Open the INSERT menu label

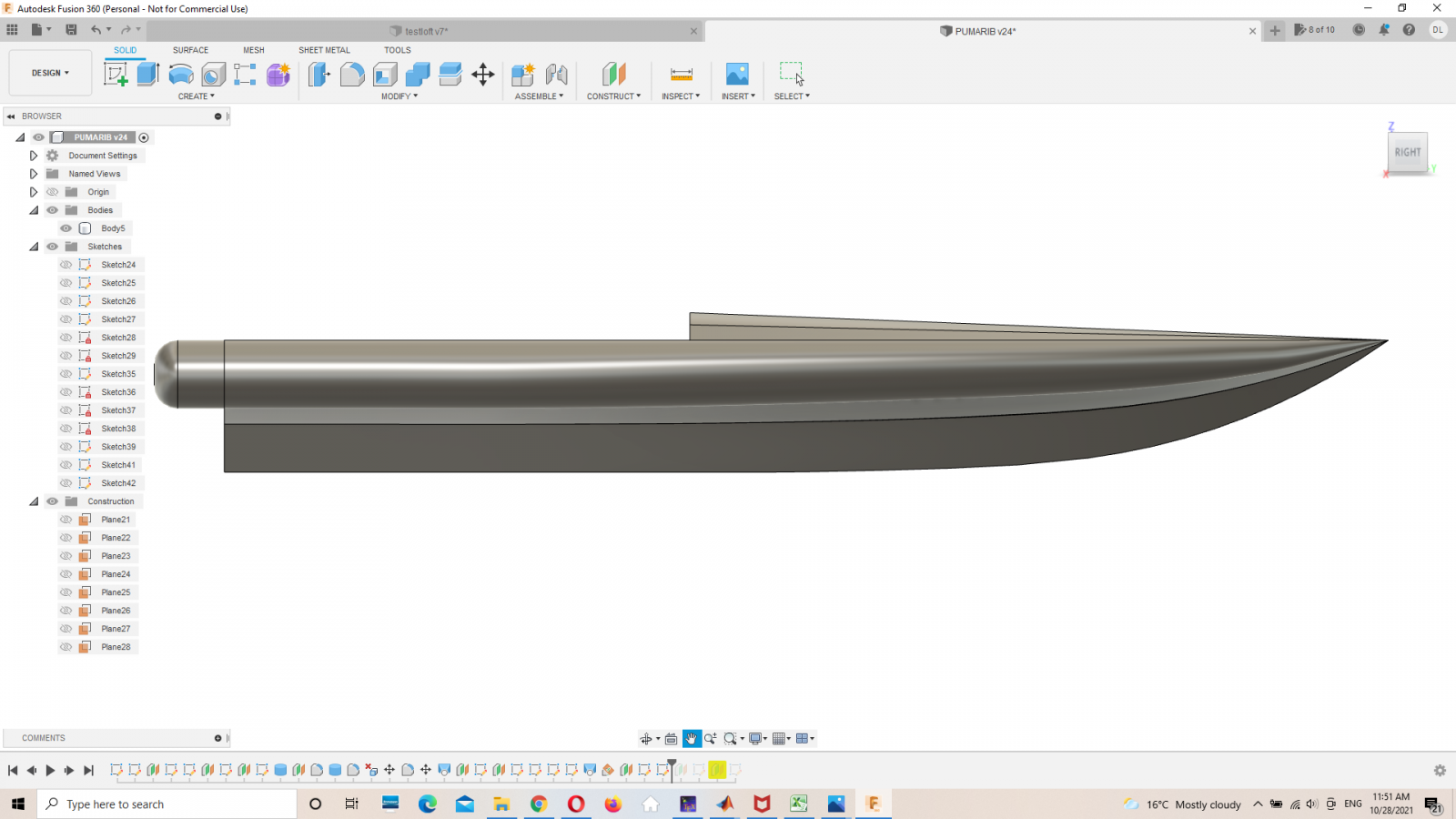tap(738, 96)
